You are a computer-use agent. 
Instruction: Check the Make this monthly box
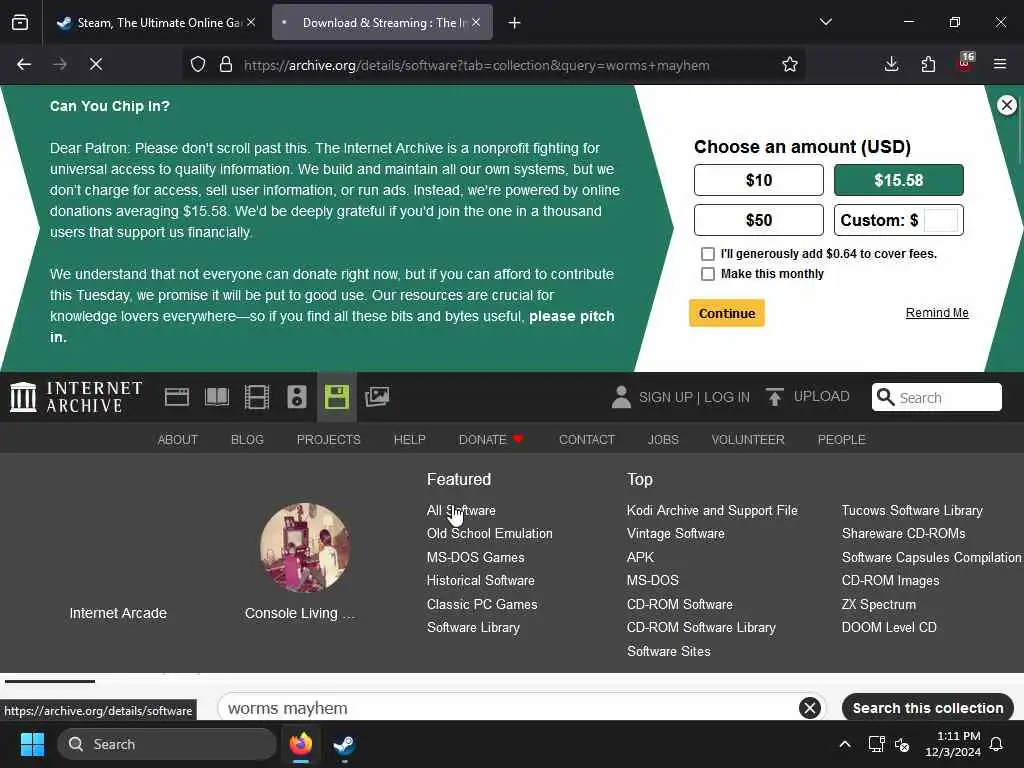(707, 274)
